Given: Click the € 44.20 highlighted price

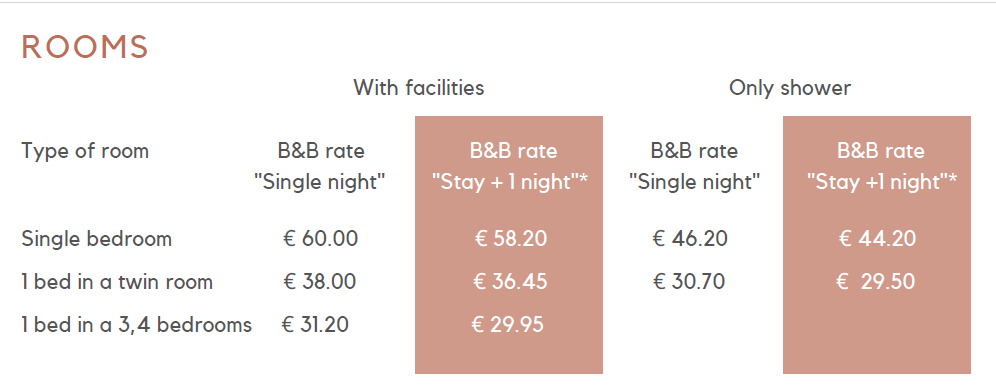Looking at the screenshot, I should point(877,239).
